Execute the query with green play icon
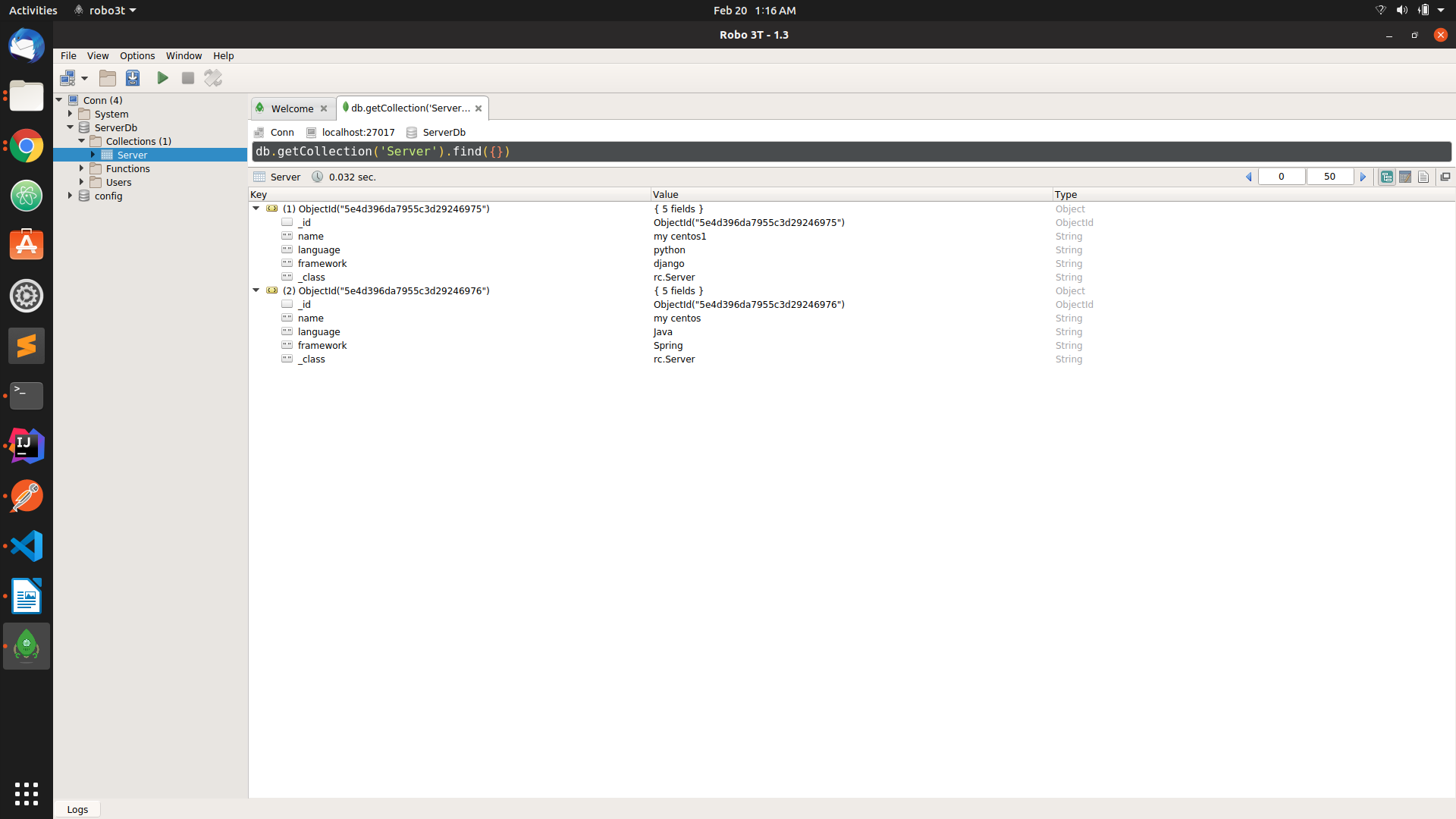 pyautogui.click(x=162, y=77)
